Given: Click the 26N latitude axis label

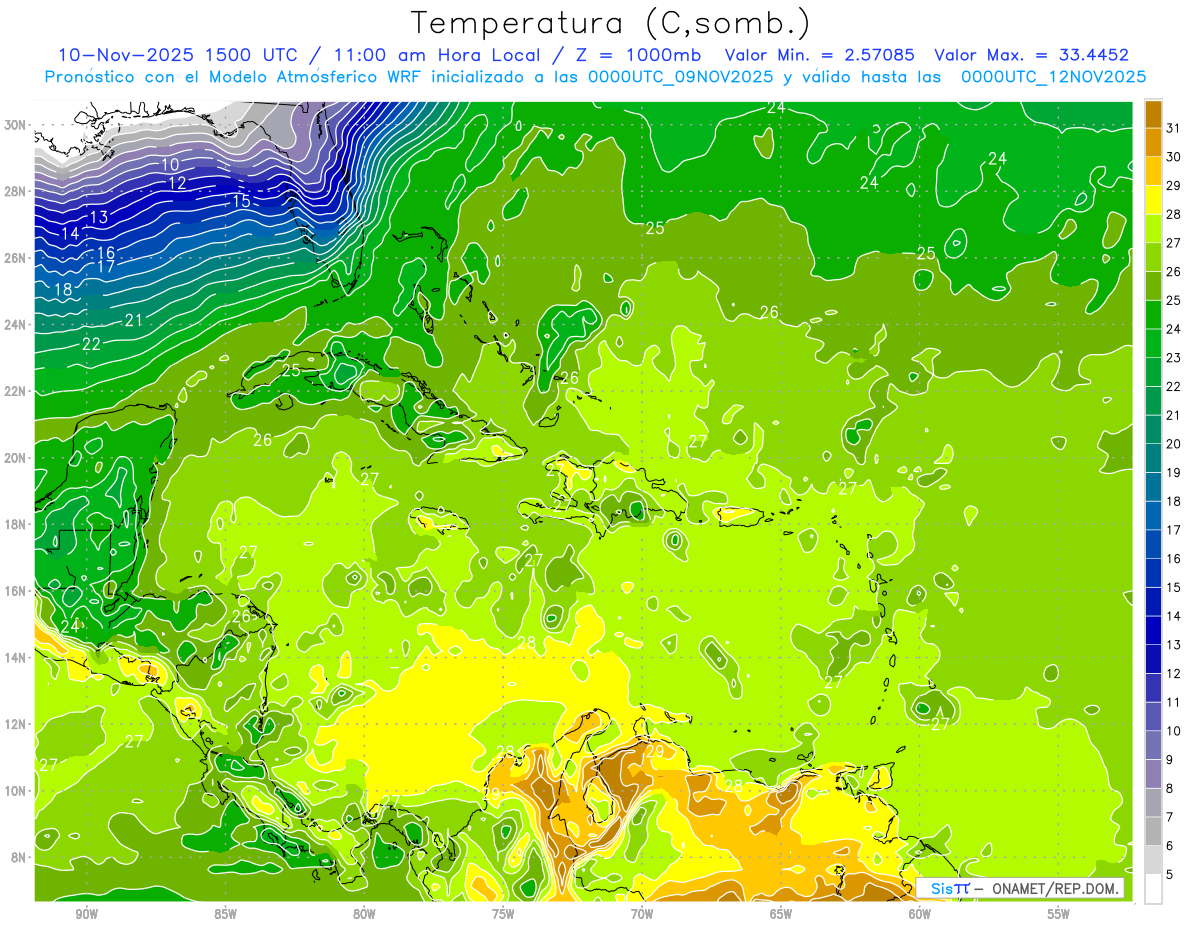Looking at the screenshot, I should 15,258.
